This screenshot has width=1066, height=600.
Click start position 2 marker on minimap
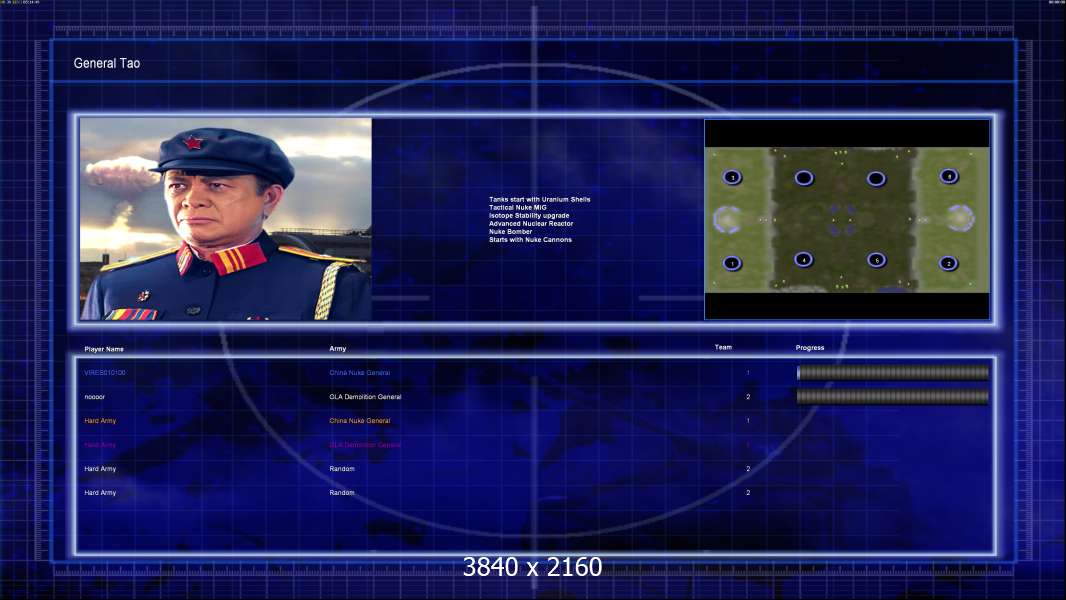[x=948, y=263]
